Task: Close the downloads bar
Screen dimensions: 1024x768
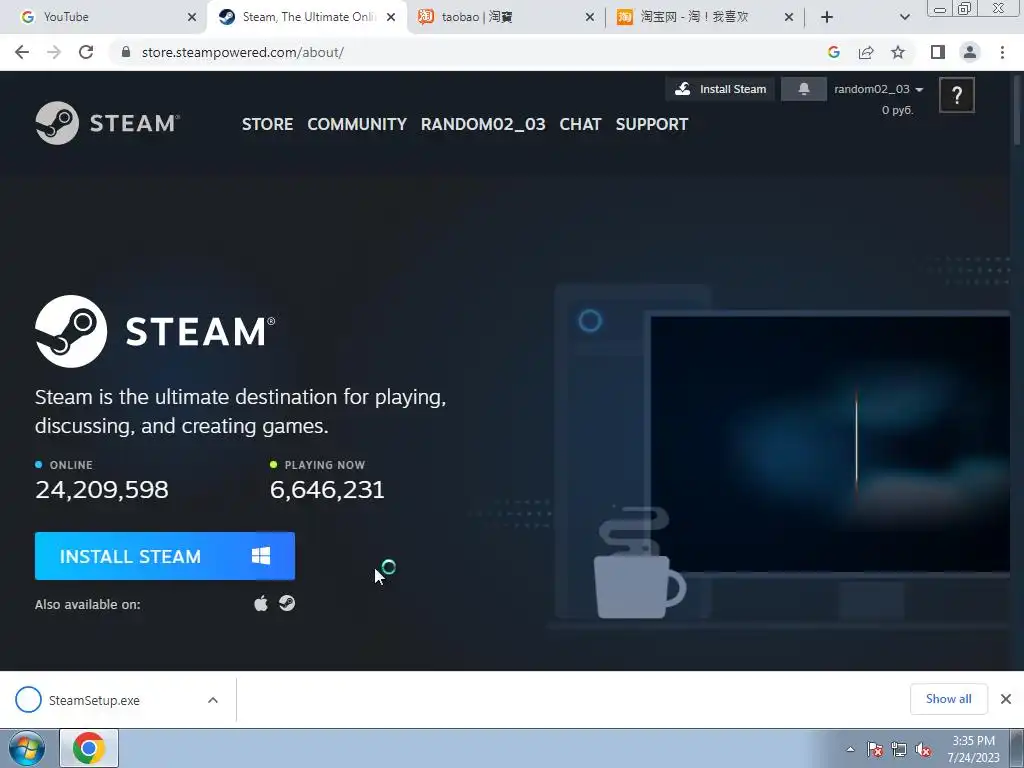Action: 1006,699
